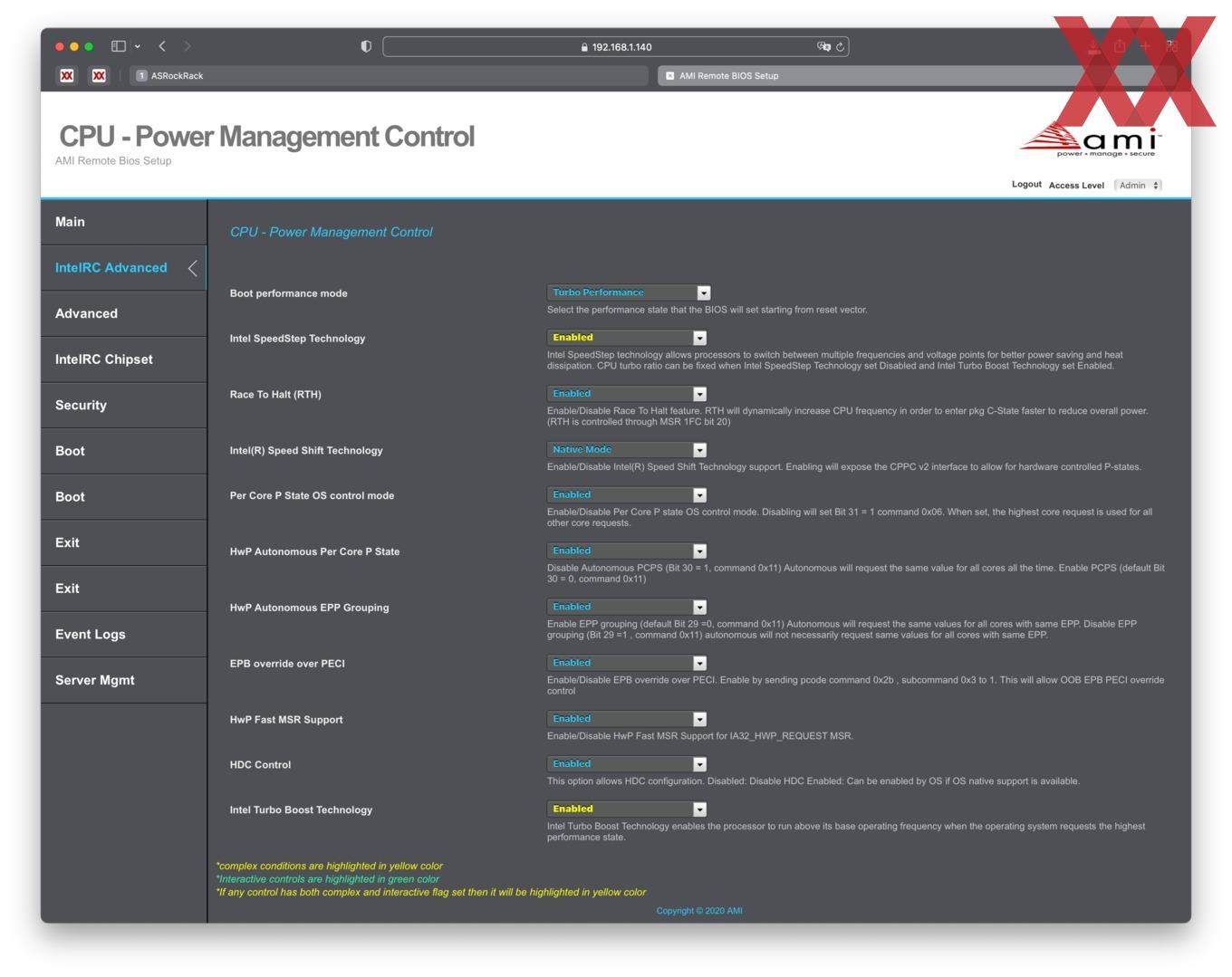Open HwP Autonomous Per Core P State dropdown

[x=627, y=551]
